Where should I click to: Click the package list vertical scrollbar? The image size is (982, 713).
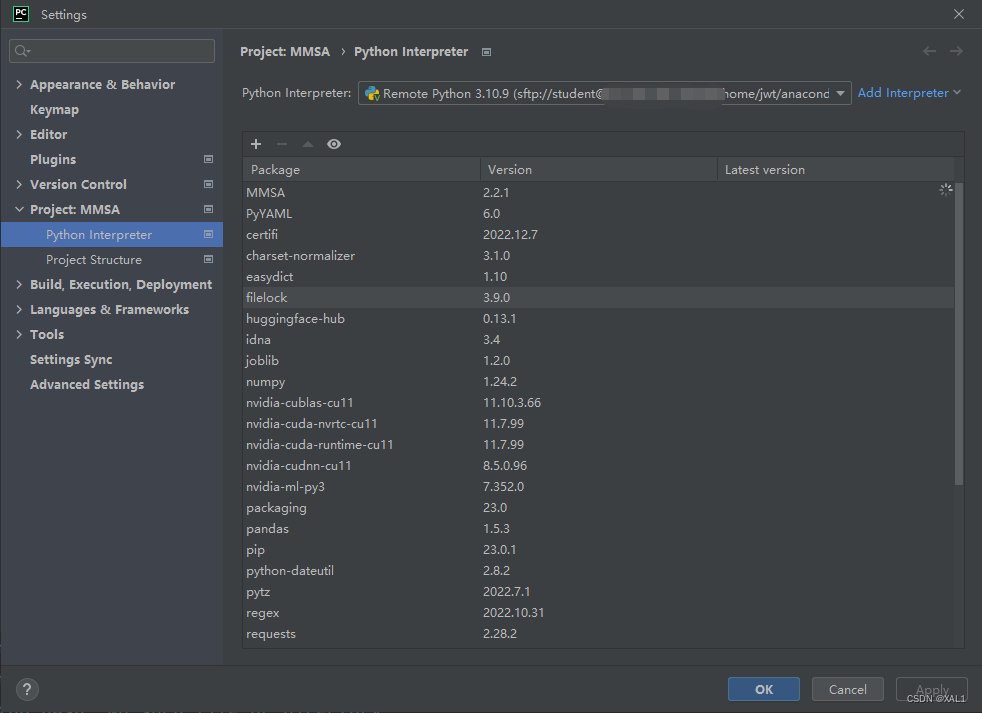[958, 333]
